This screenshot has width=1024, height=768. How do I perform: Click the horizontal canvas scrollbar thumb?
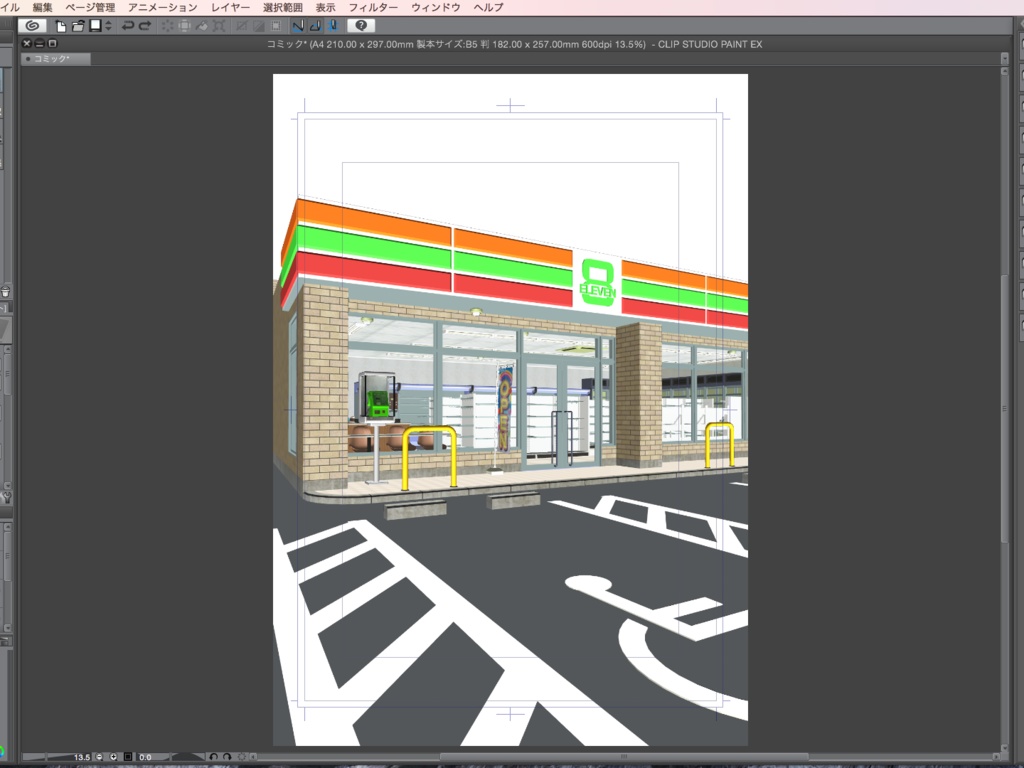pyautogui.click(x=624, y=757)
